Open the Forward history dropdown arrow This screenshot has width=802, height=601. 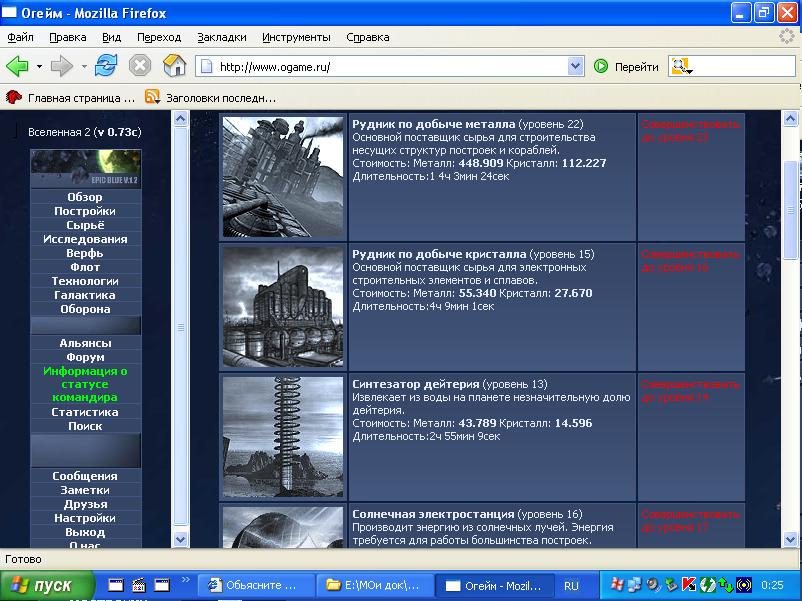(x=84, y=66)
